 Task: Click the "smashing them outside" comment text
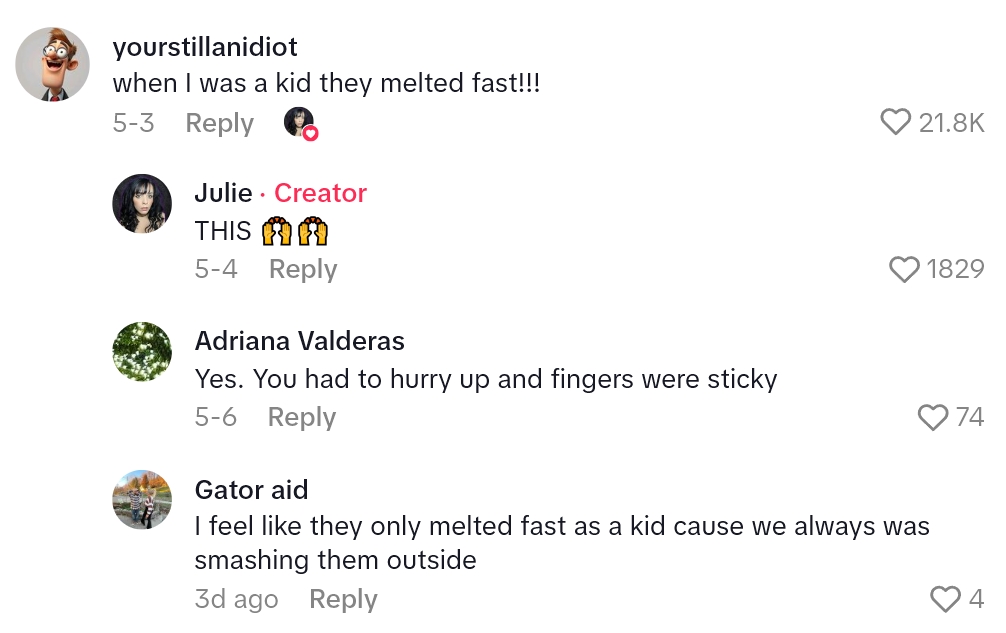(335, 559)
